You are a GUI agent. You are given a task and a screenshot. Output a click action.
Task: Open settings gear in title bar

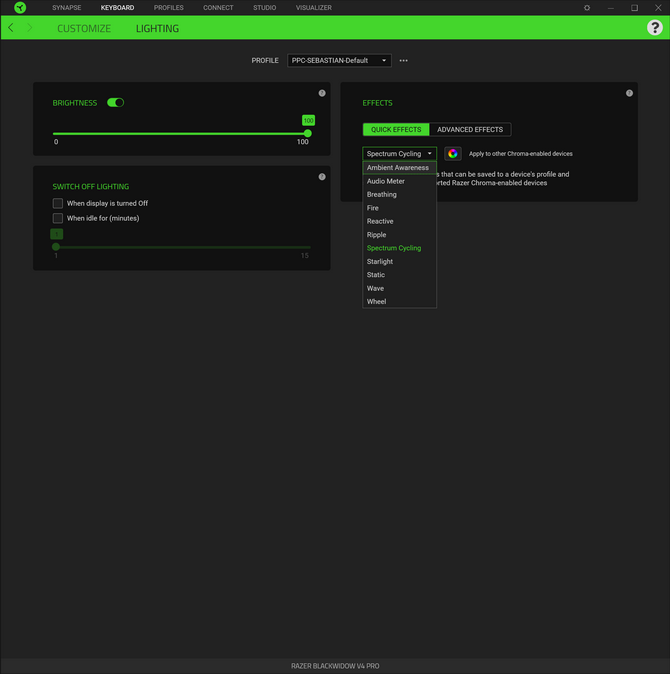click(x=587, y=8)
